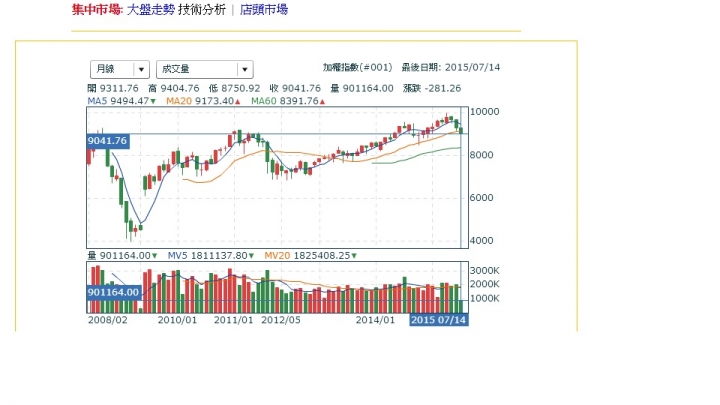Click the MA20 red up arrow indicator
The width and height of the screenshot is (720, 405).
pos(237,101)
